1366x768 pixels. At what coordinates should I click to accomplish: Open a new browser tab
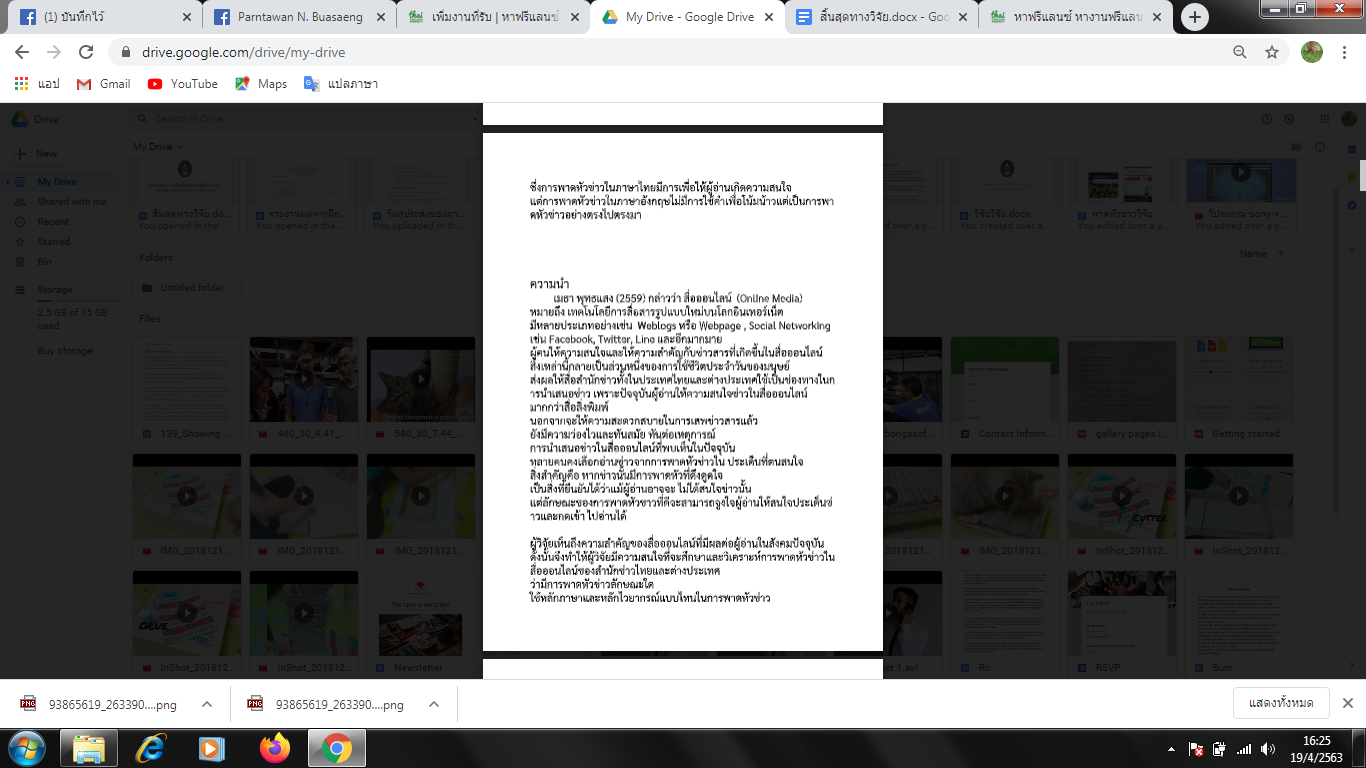coord(1195,17)
